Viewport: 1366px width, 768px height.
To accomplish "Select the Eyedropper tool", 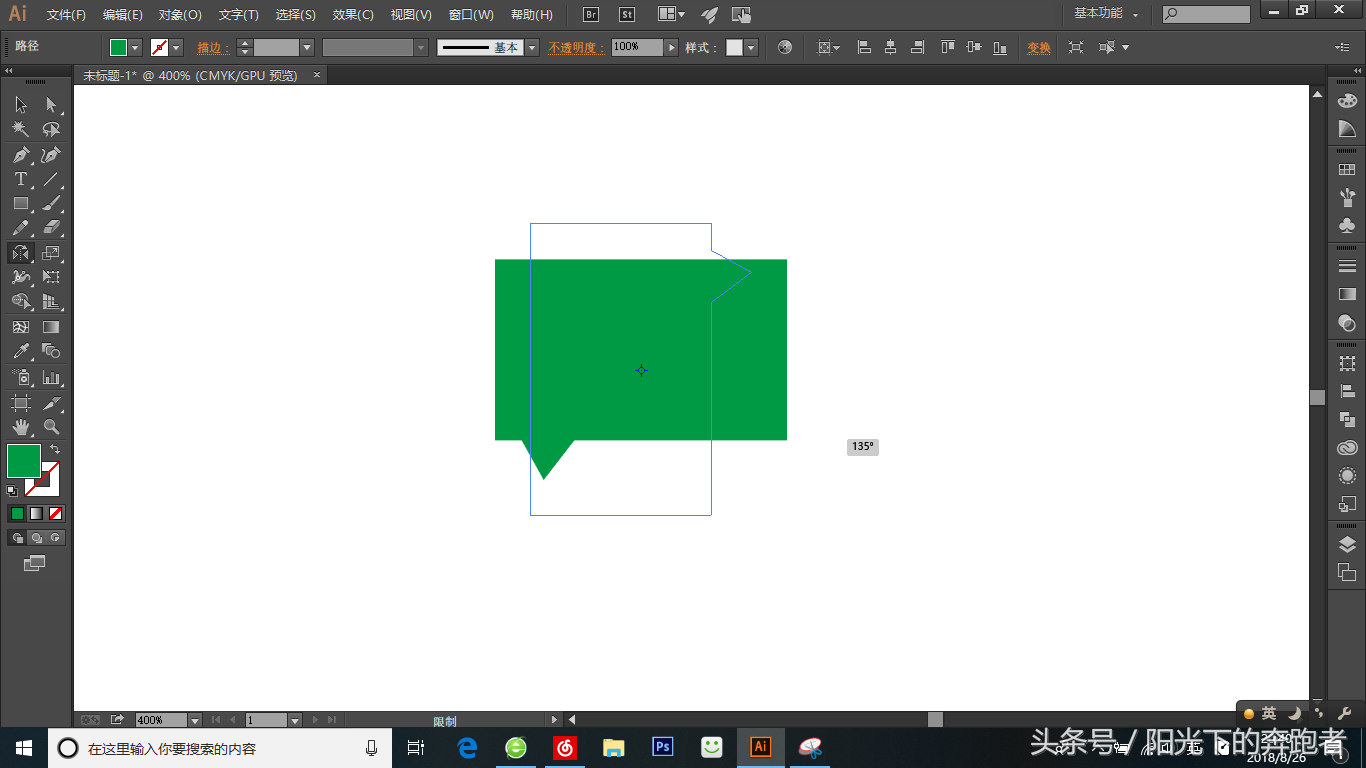I will 20,352.
